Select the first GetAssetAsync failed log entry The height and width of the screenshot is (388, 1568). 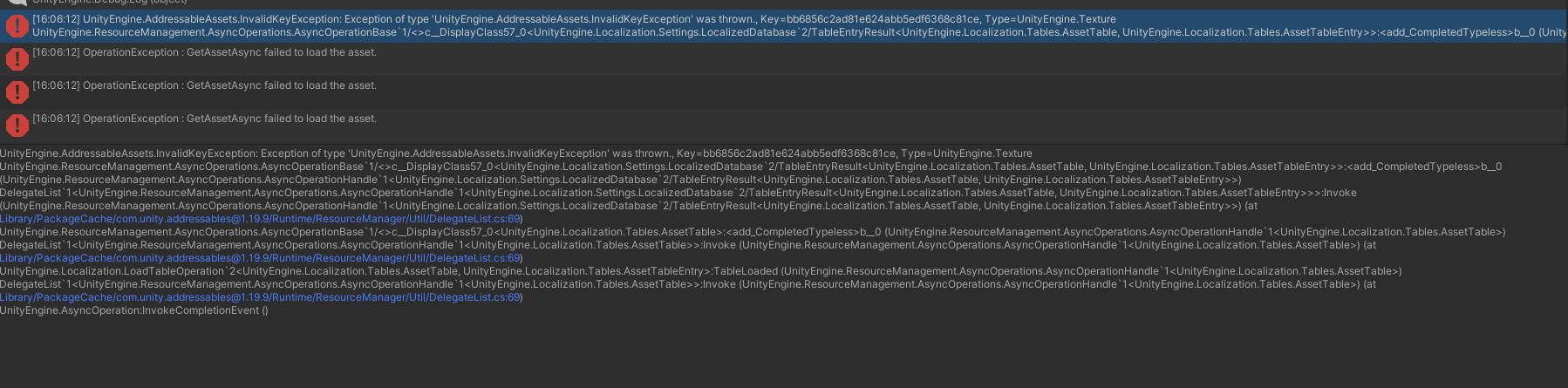pos(204,52)
